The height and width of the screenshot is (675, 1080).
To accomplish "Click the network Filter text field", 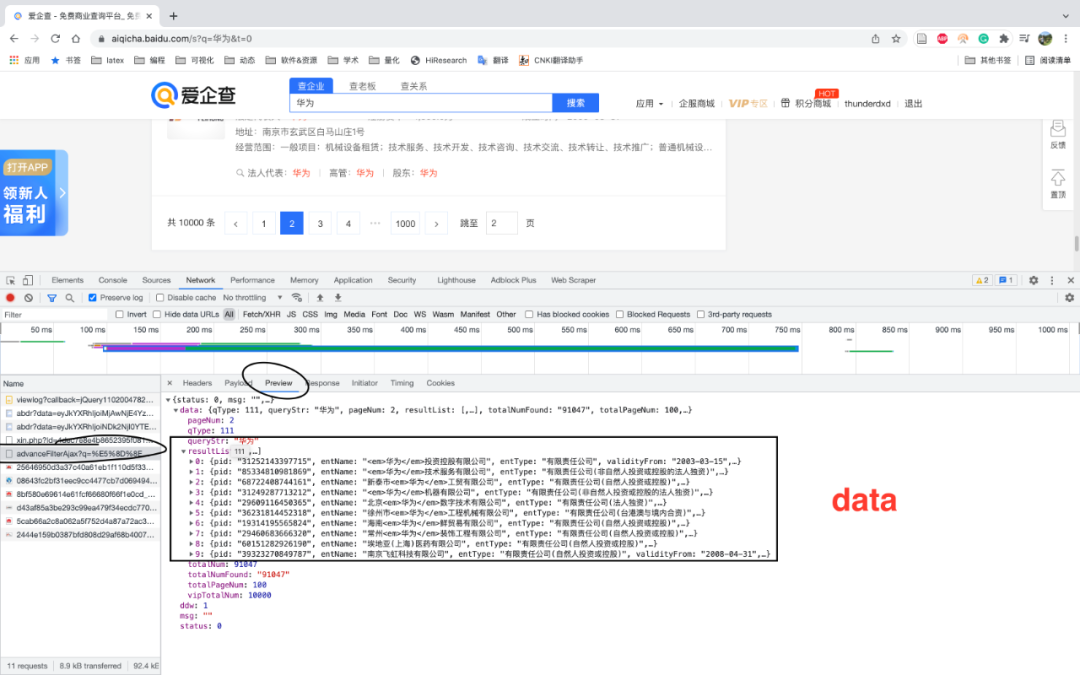I will (x=55, y=314).
